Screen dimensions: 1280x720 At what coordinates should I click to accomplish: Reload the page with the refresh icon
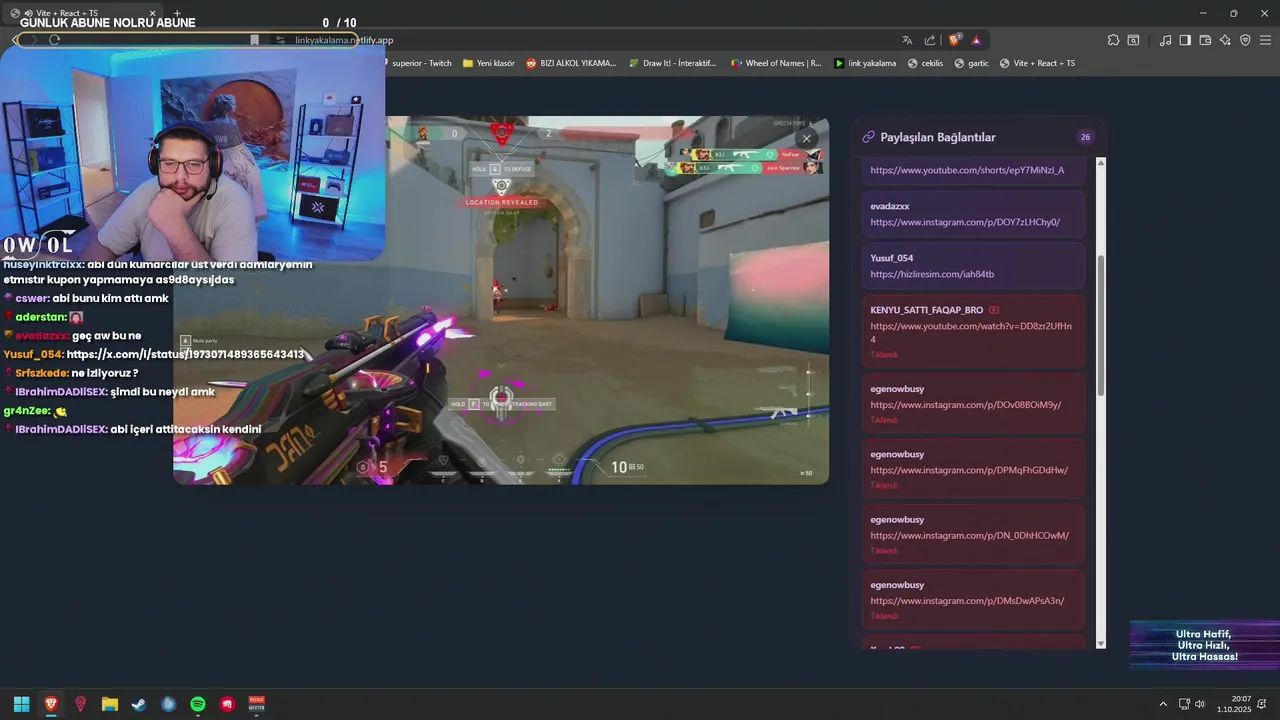pos(54,40)
